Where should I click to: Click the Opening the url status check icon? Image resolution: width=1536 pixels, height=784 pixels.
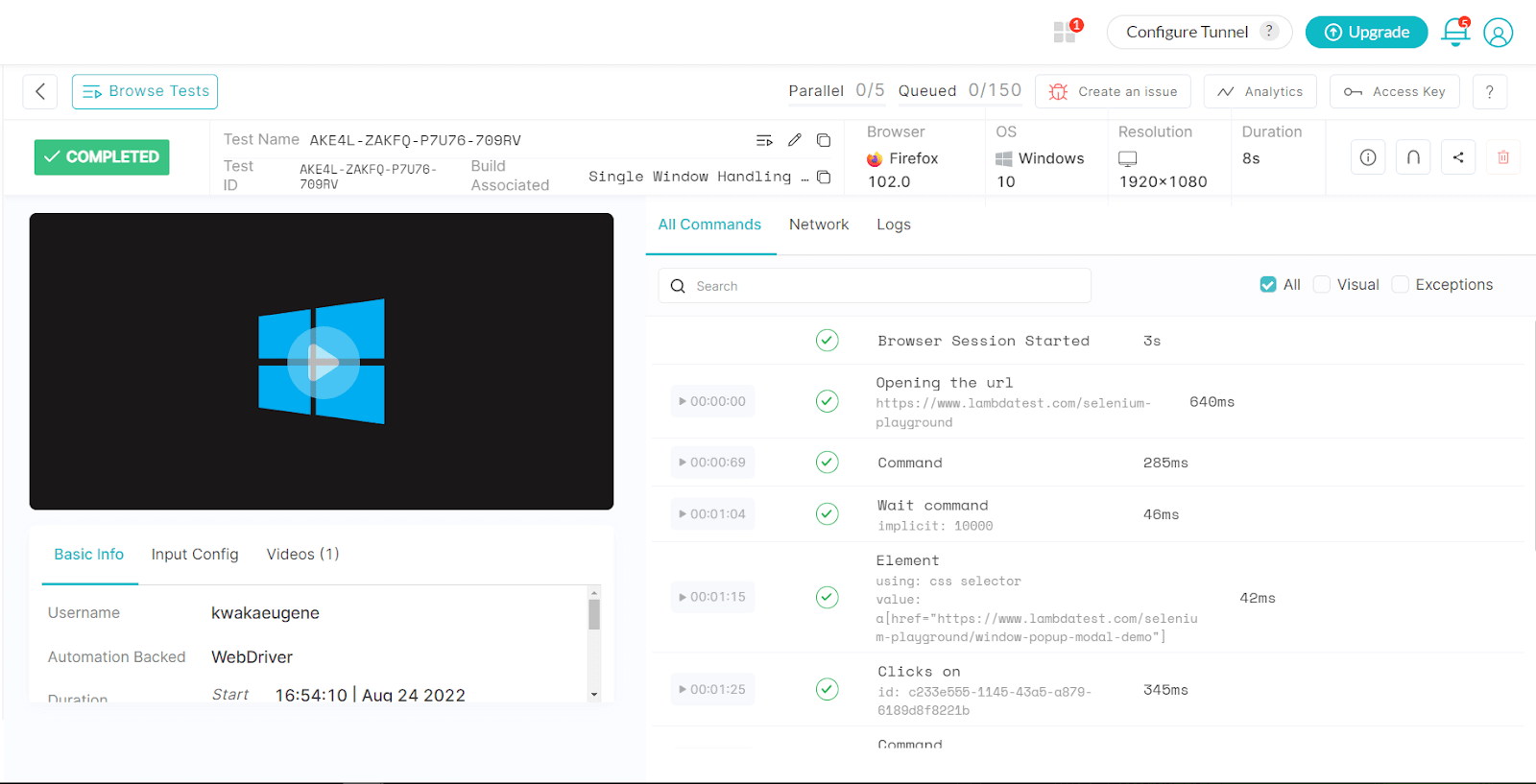(x=828, y=401)
